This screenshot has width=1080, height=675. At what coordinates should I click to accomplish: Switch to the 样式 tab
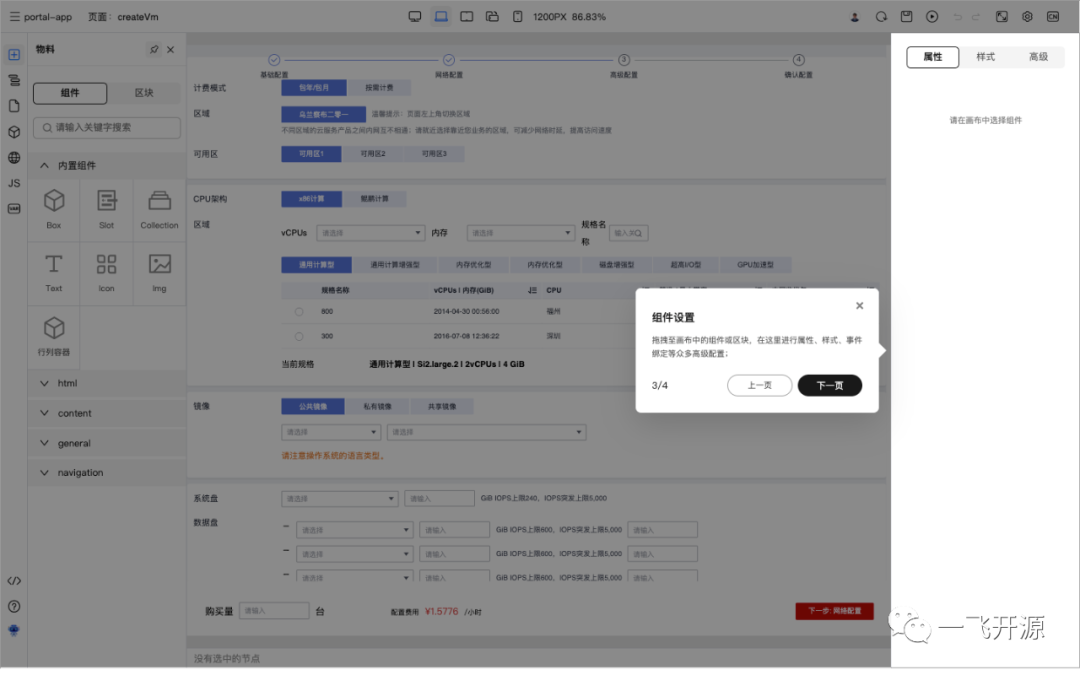tap(986, 57)
